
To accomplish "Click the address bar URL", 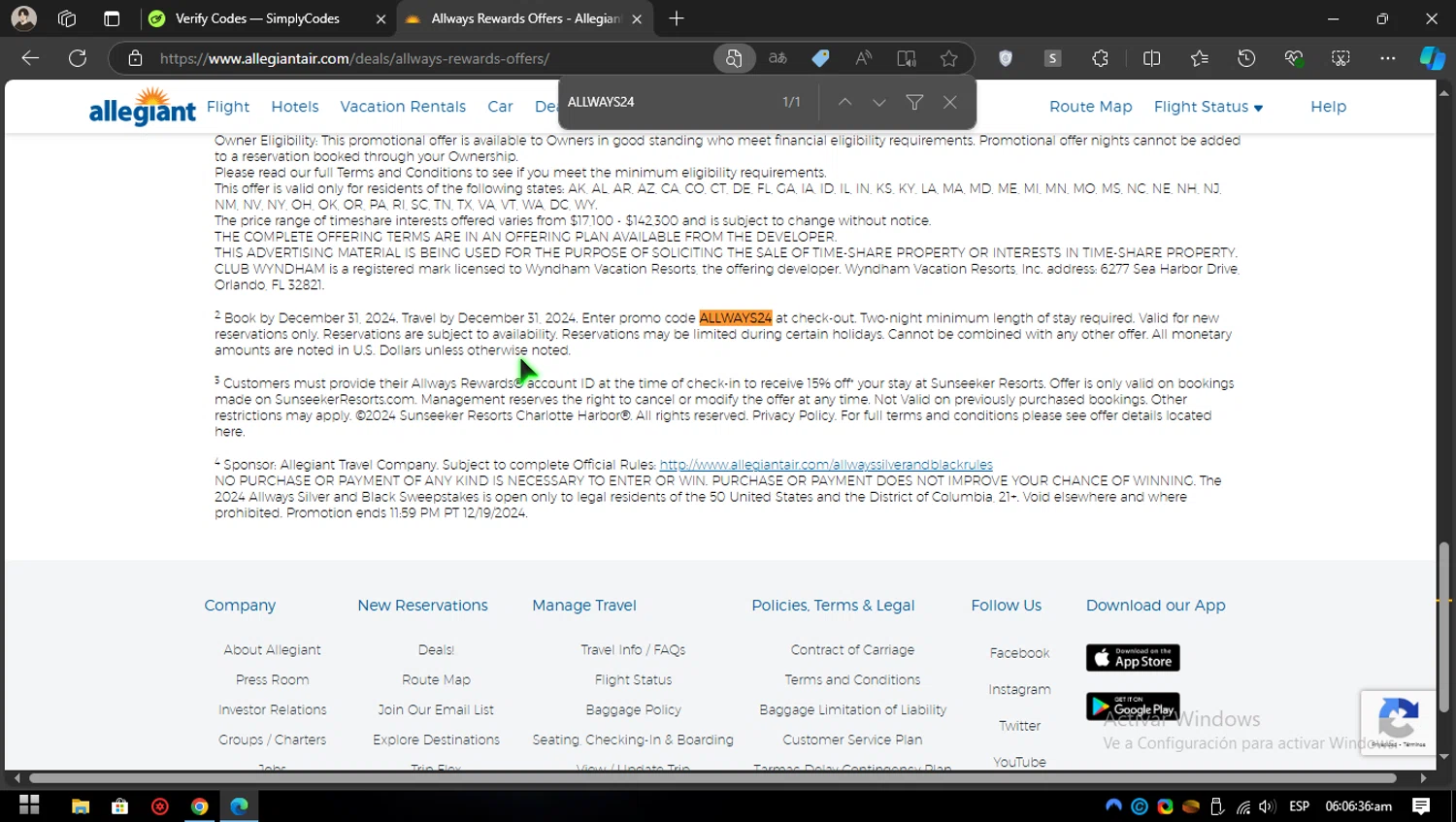I will pos(354,58).
